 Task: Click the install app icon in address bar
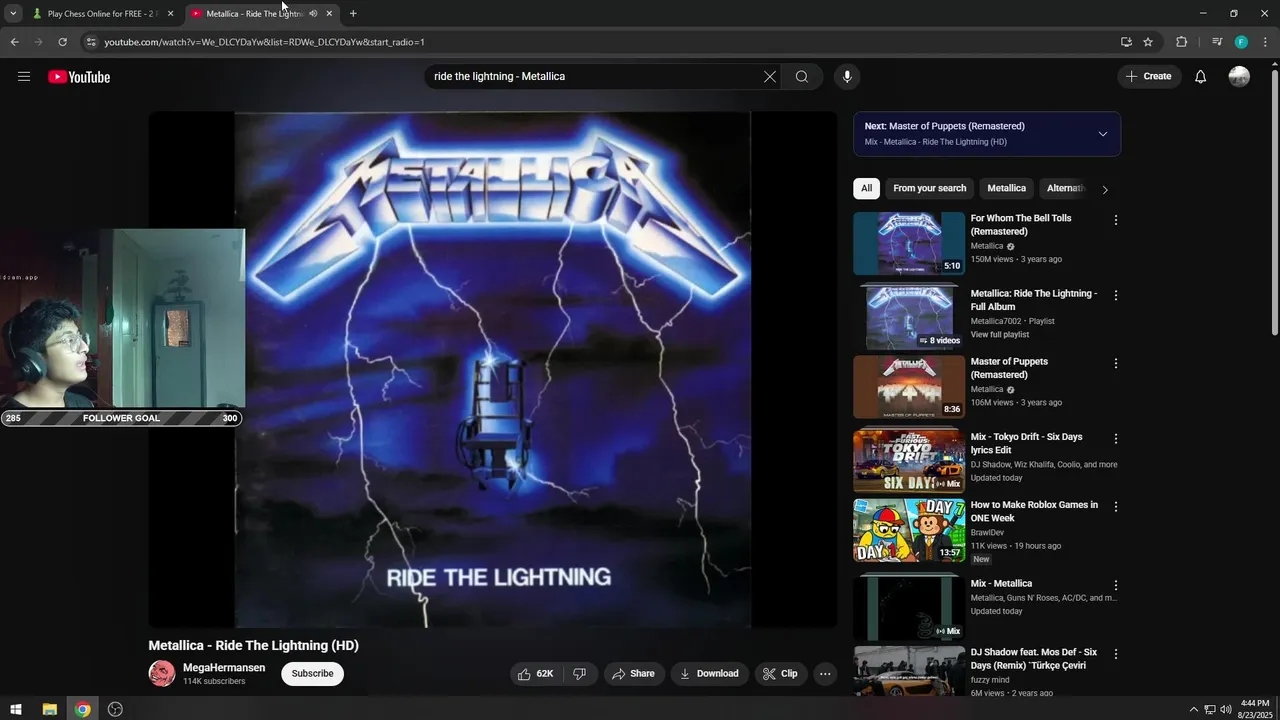click(1126, 42)
